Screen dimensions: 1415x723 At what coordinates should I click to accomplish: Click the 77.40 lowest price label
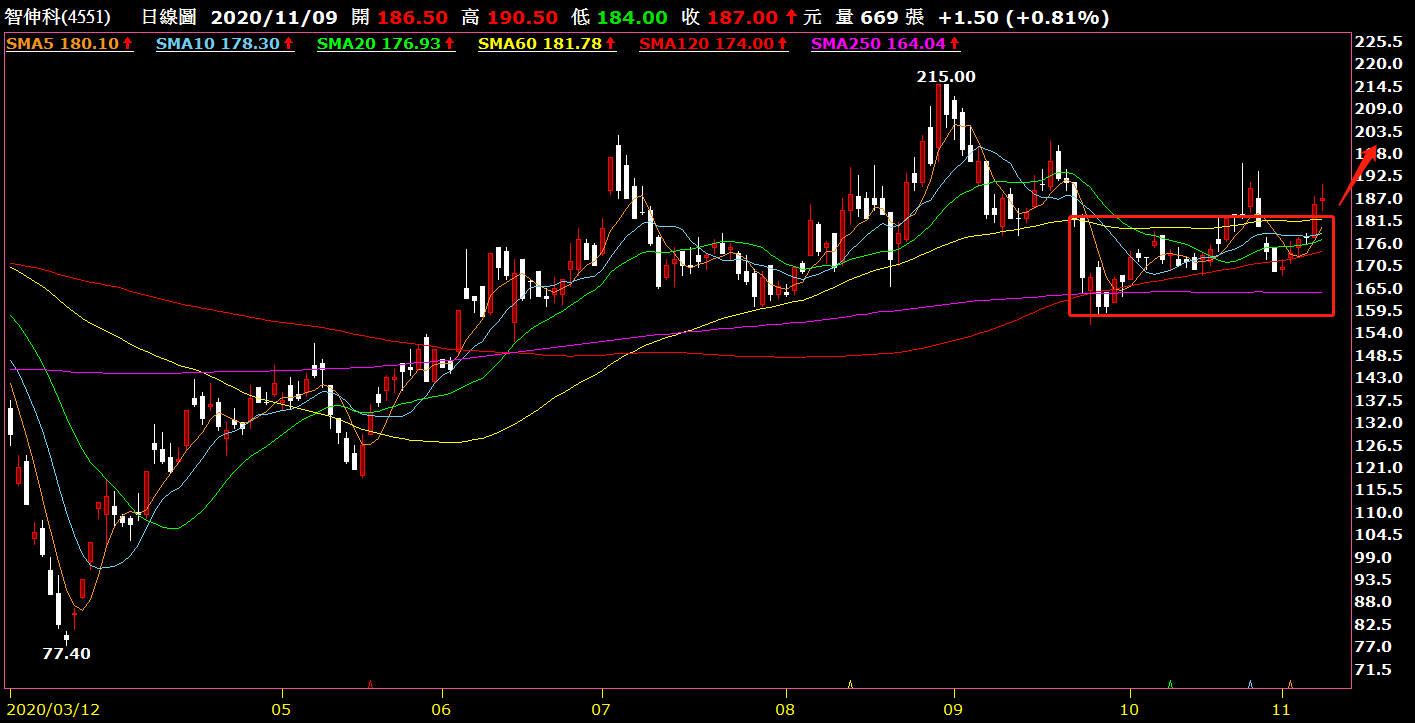[x=66, y=653]
